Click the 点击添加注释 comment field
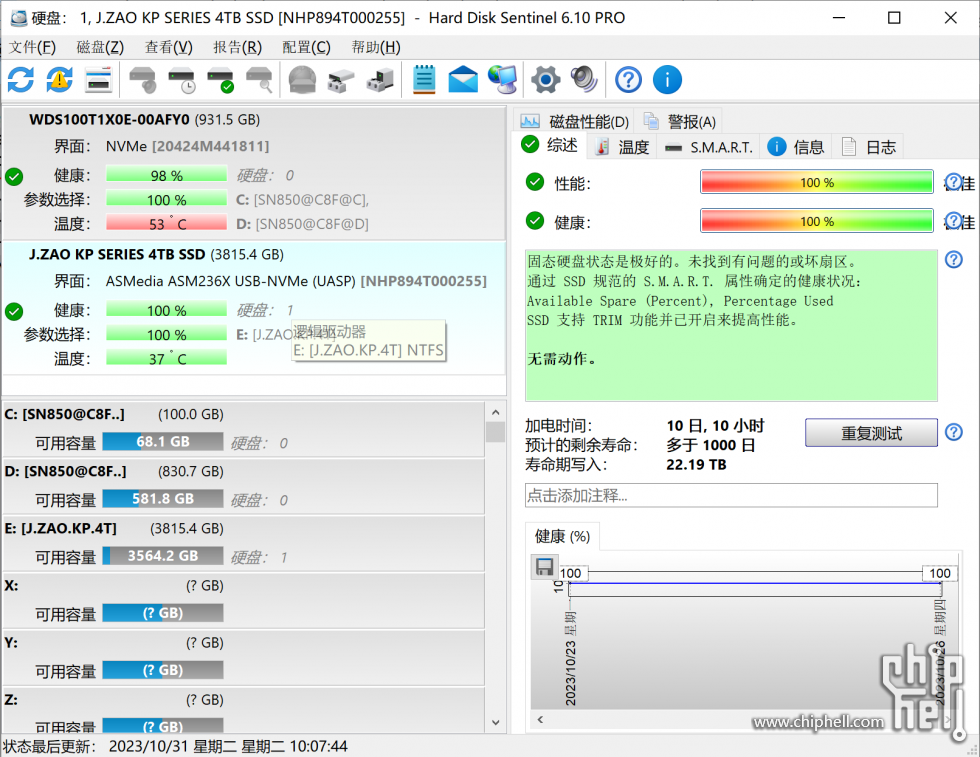The height and width of the screenshot is (757, 980). click(x=731, y=495)
